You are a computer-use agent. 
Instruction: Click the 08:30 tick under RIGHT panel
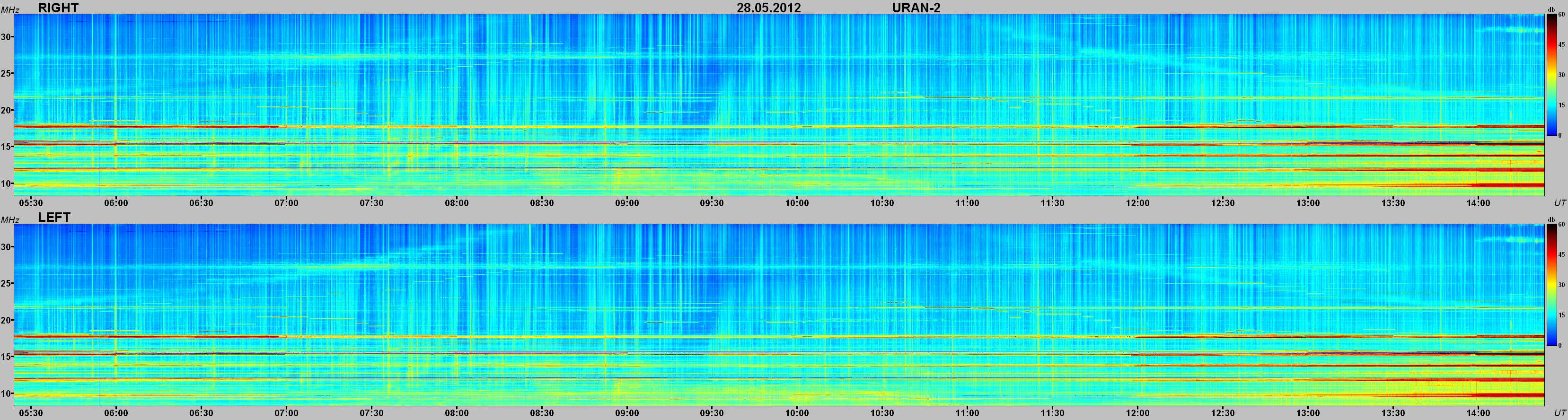click(542, 203)
